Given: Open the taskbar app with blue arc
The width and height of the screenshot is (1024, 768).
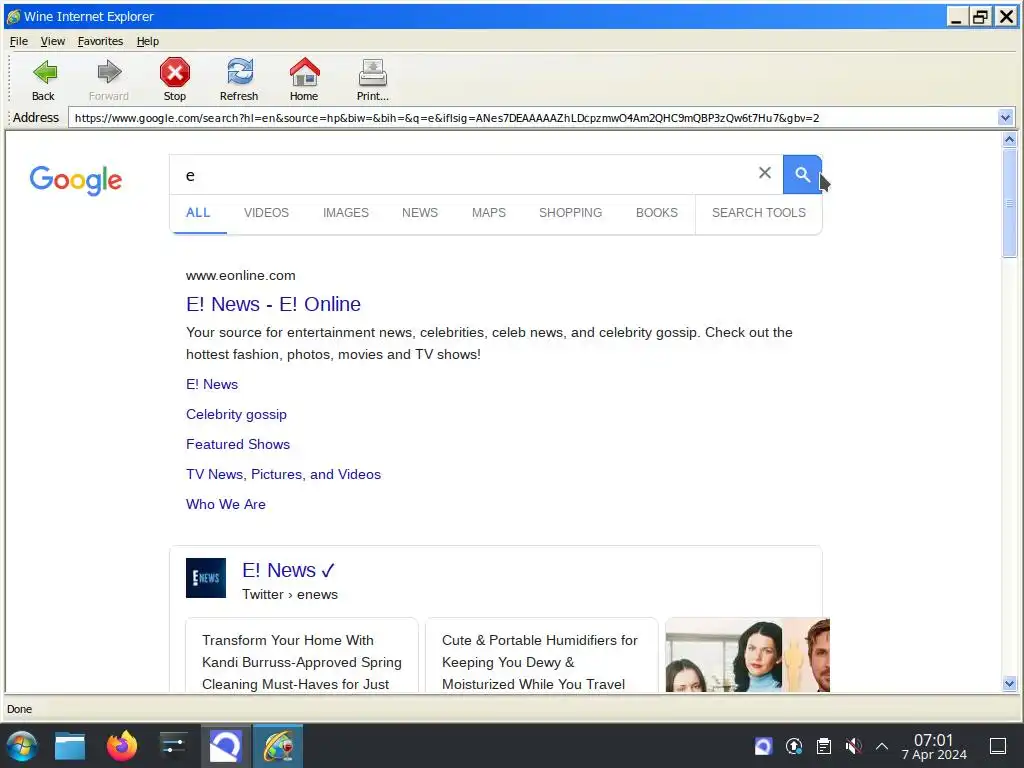Looking at the screenshot, I should tap(225, 746).
